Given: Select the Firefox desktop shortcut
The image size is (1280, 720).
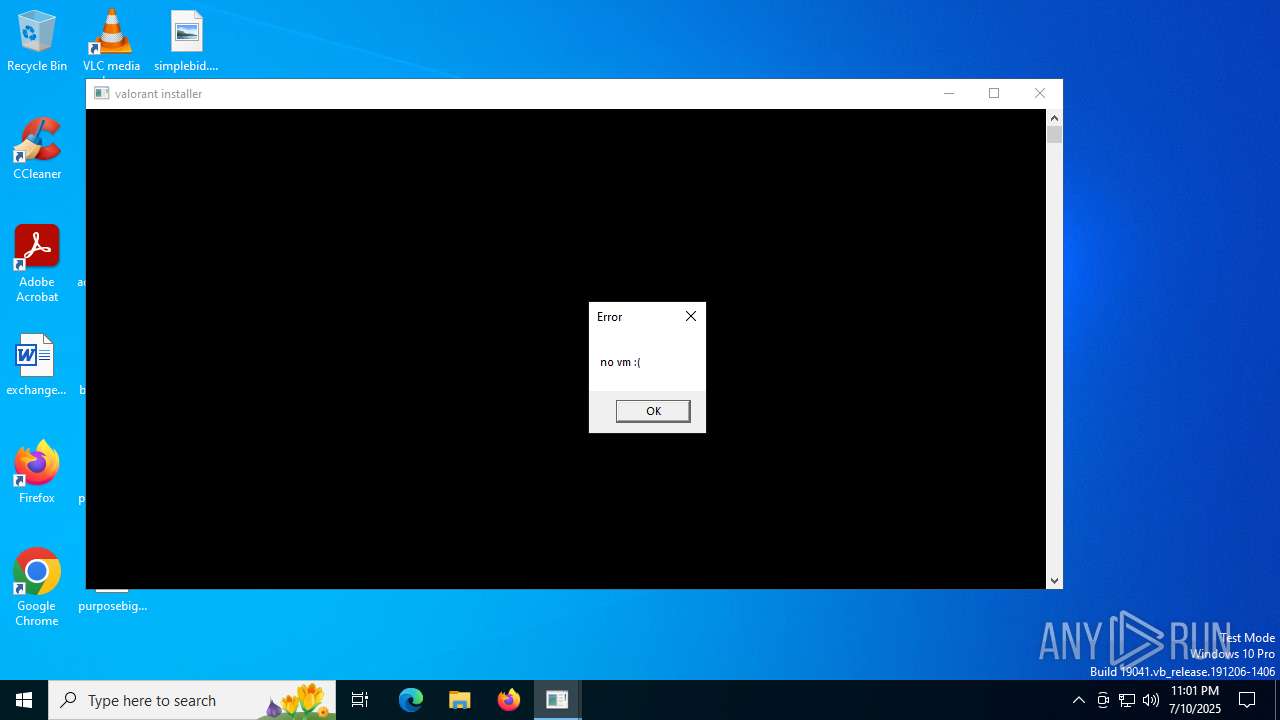Looking at the screenshot, I should coord(37,473).
